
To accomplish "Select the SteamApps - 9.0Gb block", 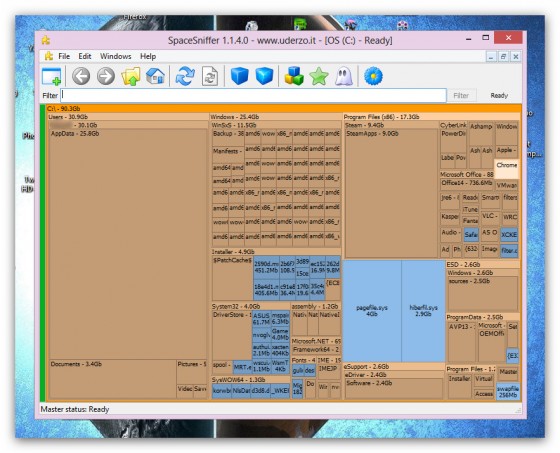I will coord(391,193).
